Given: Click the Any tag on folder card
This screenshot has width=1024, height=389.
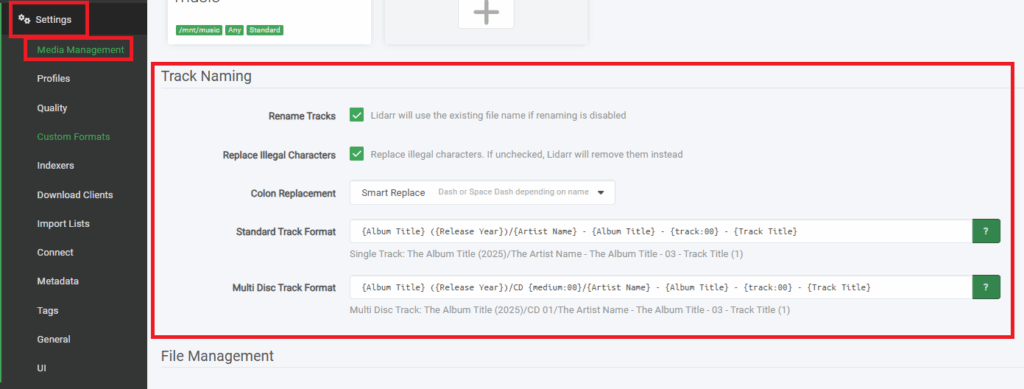Looking at the screenshot, I should [234, 30].
